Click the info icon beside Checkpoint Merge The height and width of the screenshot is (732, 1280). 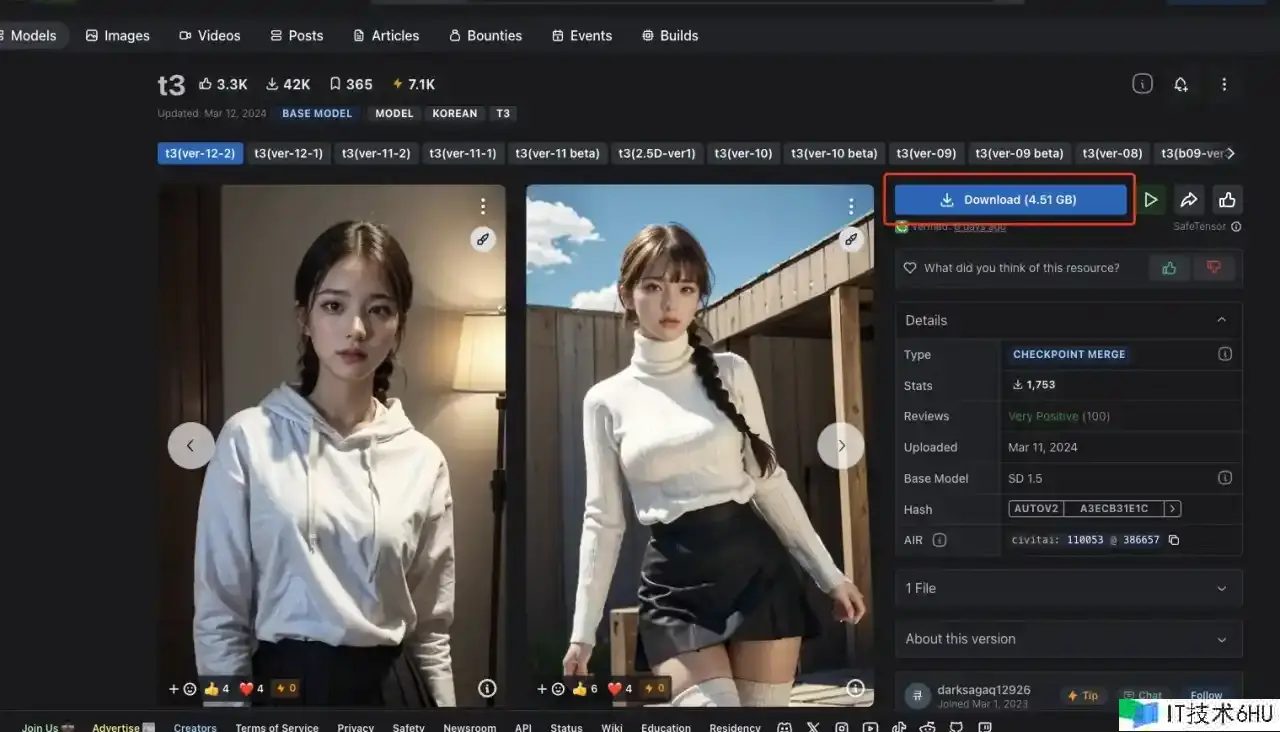pyautogui.click(x=1224, y=354)
